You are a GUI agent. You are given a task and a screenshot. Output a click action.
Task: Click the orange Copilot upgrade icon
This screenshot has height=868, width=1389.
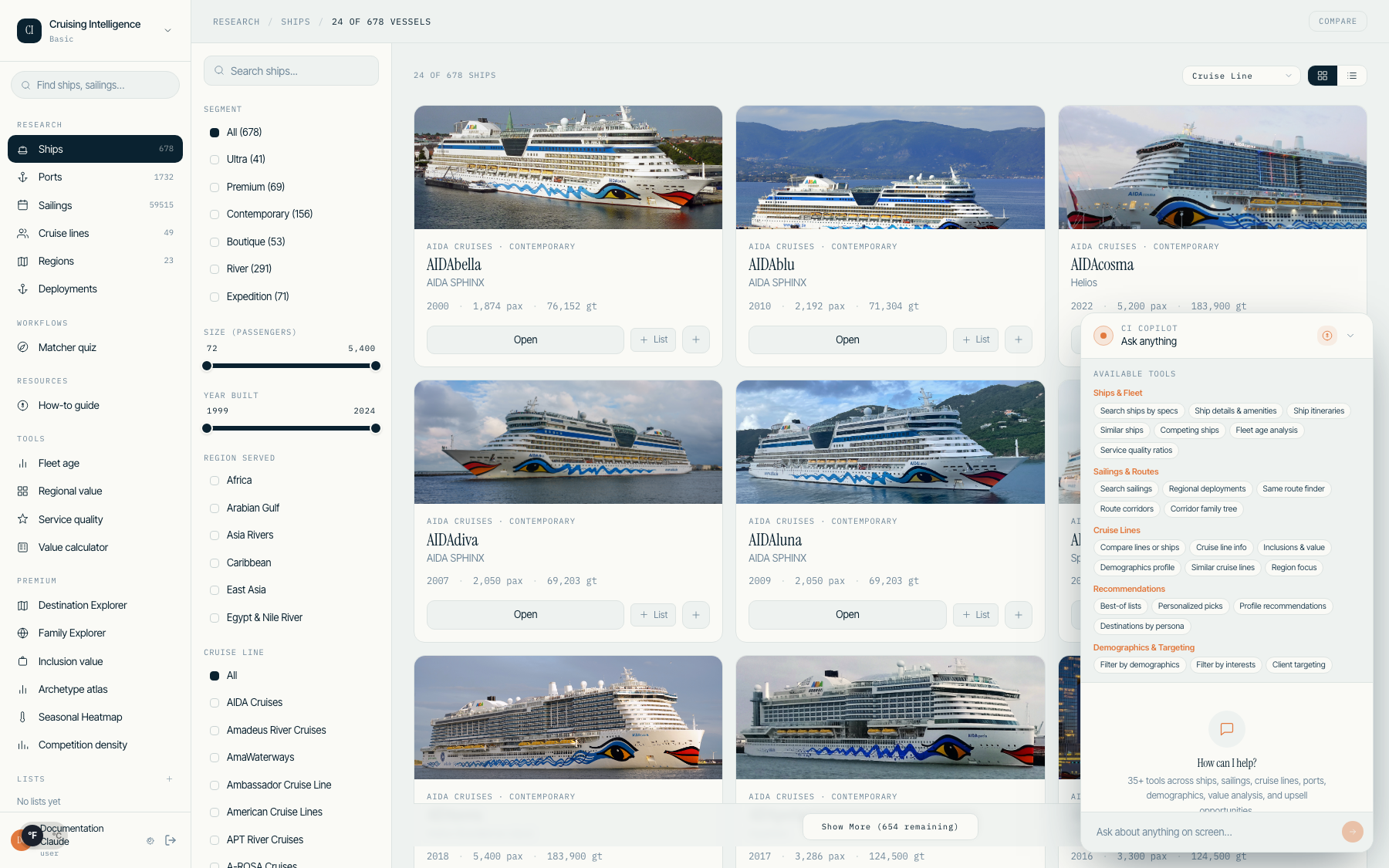pyautogui.click(x=1327, y=336)
